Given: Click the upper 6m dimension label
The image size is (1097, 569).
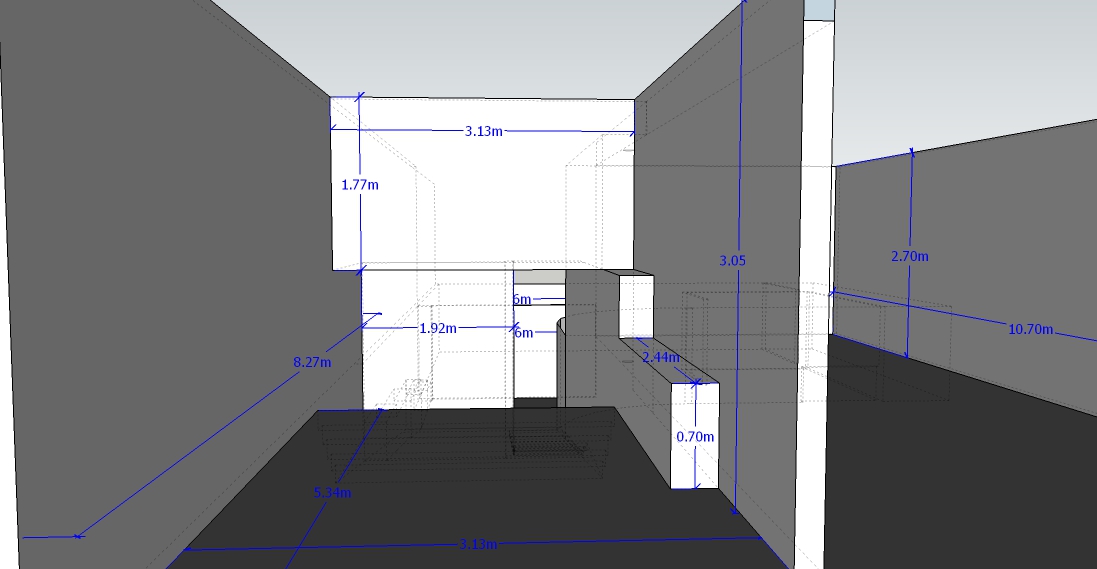Looking at the screenshot, I should [523, 299].
